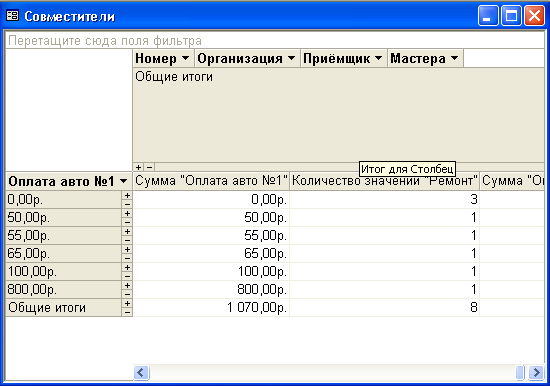This screenshot has height=386, width=550.
Task: Open the Номер field dropdown
Action: point(186,58)
